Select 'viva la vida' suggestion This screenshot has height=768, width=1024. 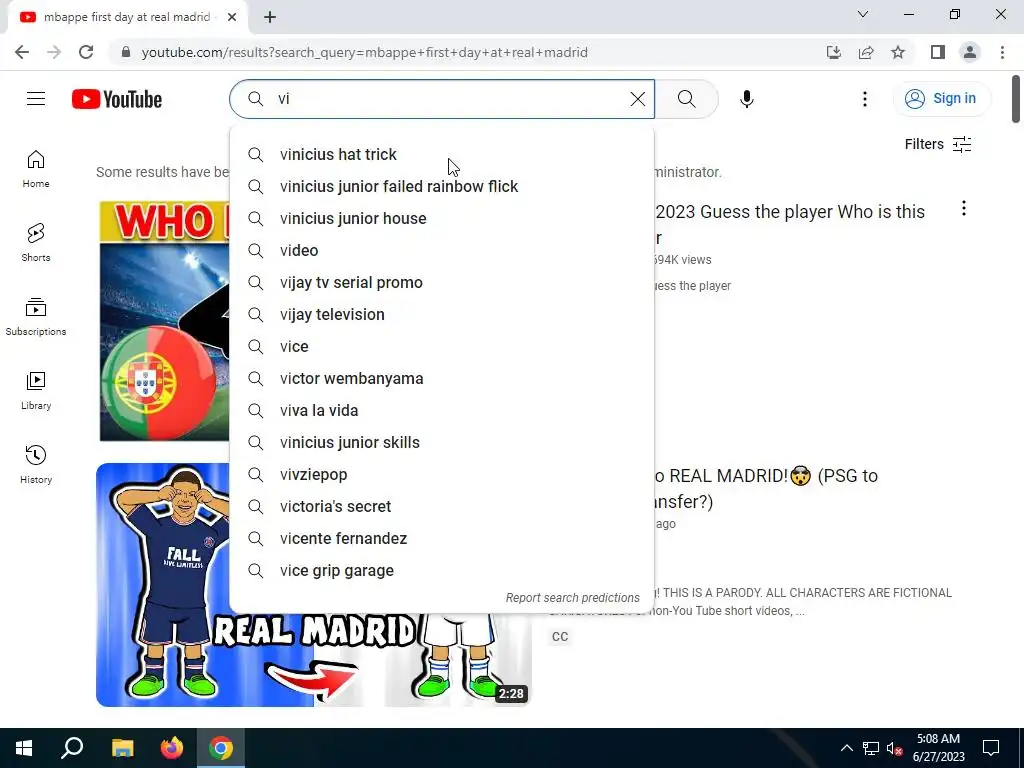click(x=442, y=410)
